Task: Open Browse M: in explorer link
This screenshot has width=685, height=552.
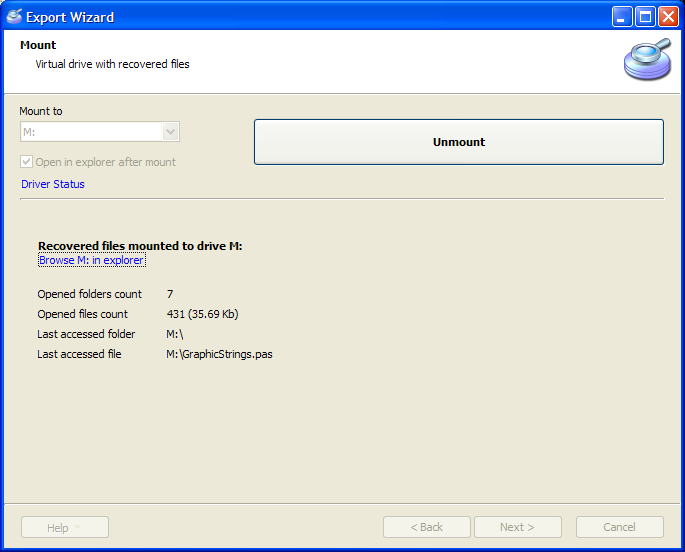Action: click(91, 260)
